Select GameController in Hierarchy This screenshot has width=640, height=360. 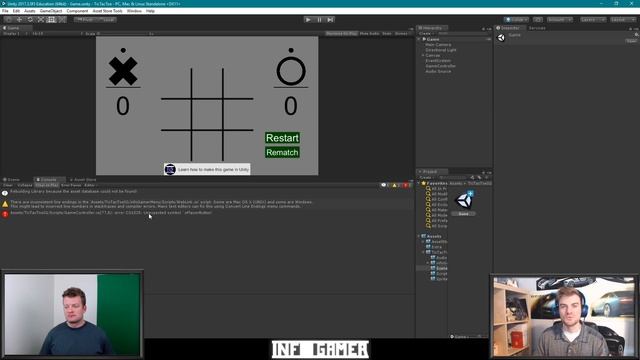point(440,66)
